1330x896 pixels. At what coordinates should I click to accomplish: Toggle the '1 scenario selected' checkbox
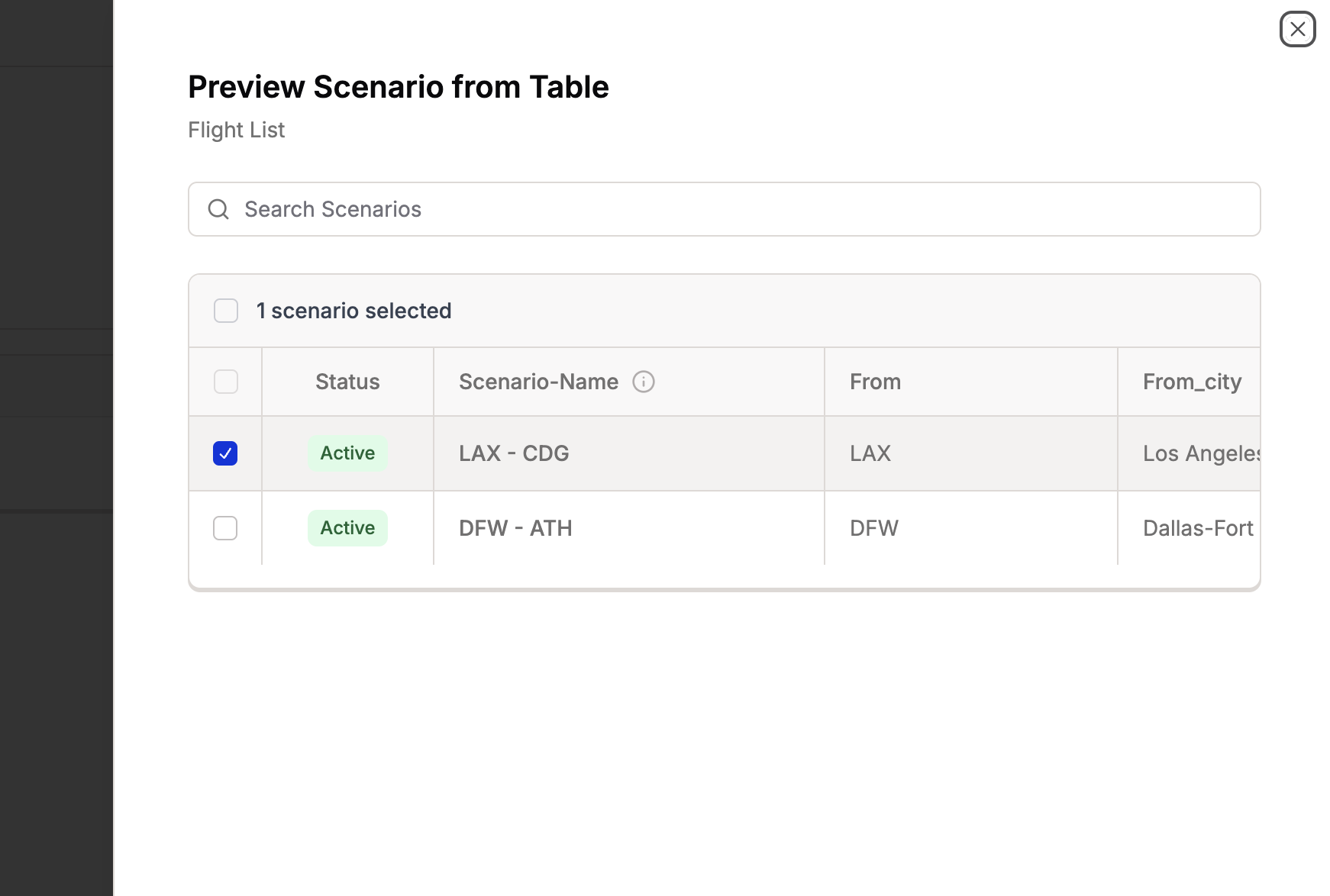pyautogui.click(x=226, y=311)
